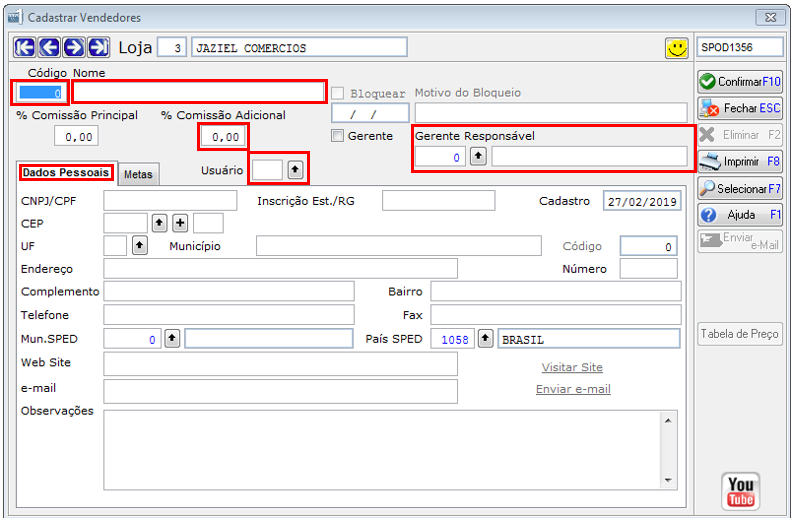Click JAZIEL COMERCIOS store name field
Screen dimensions: 793x520
299,48
